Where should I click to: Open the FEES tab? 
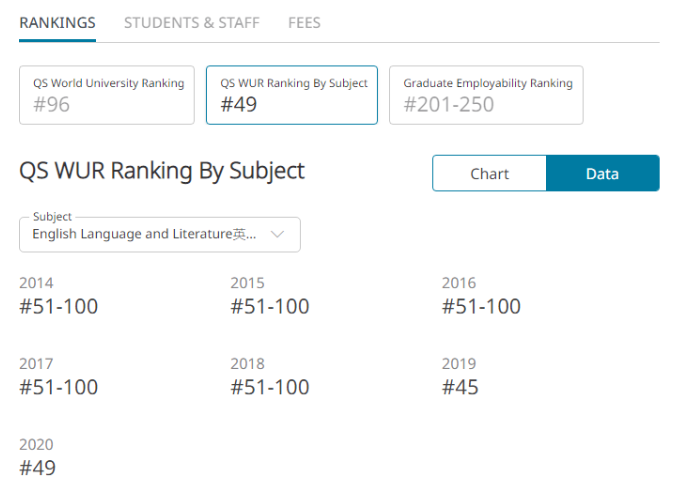tap(304, 22)
